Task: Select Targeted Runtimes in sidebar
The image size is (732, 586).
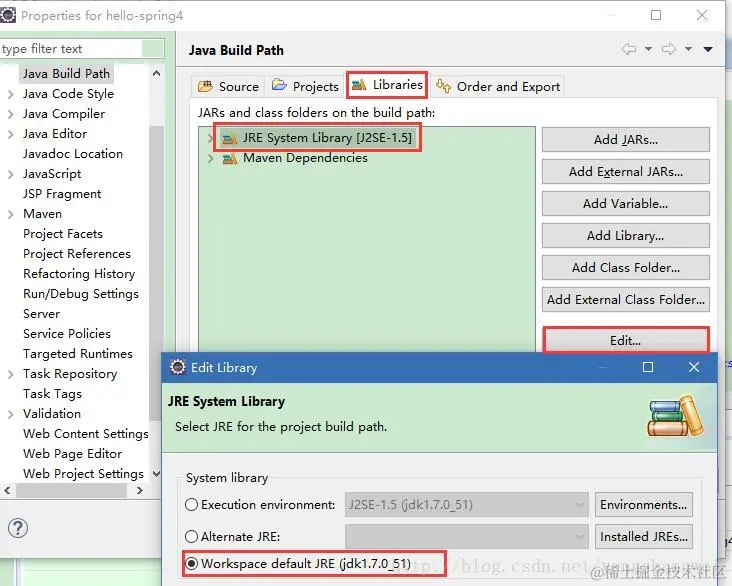Action: point(78,354)
